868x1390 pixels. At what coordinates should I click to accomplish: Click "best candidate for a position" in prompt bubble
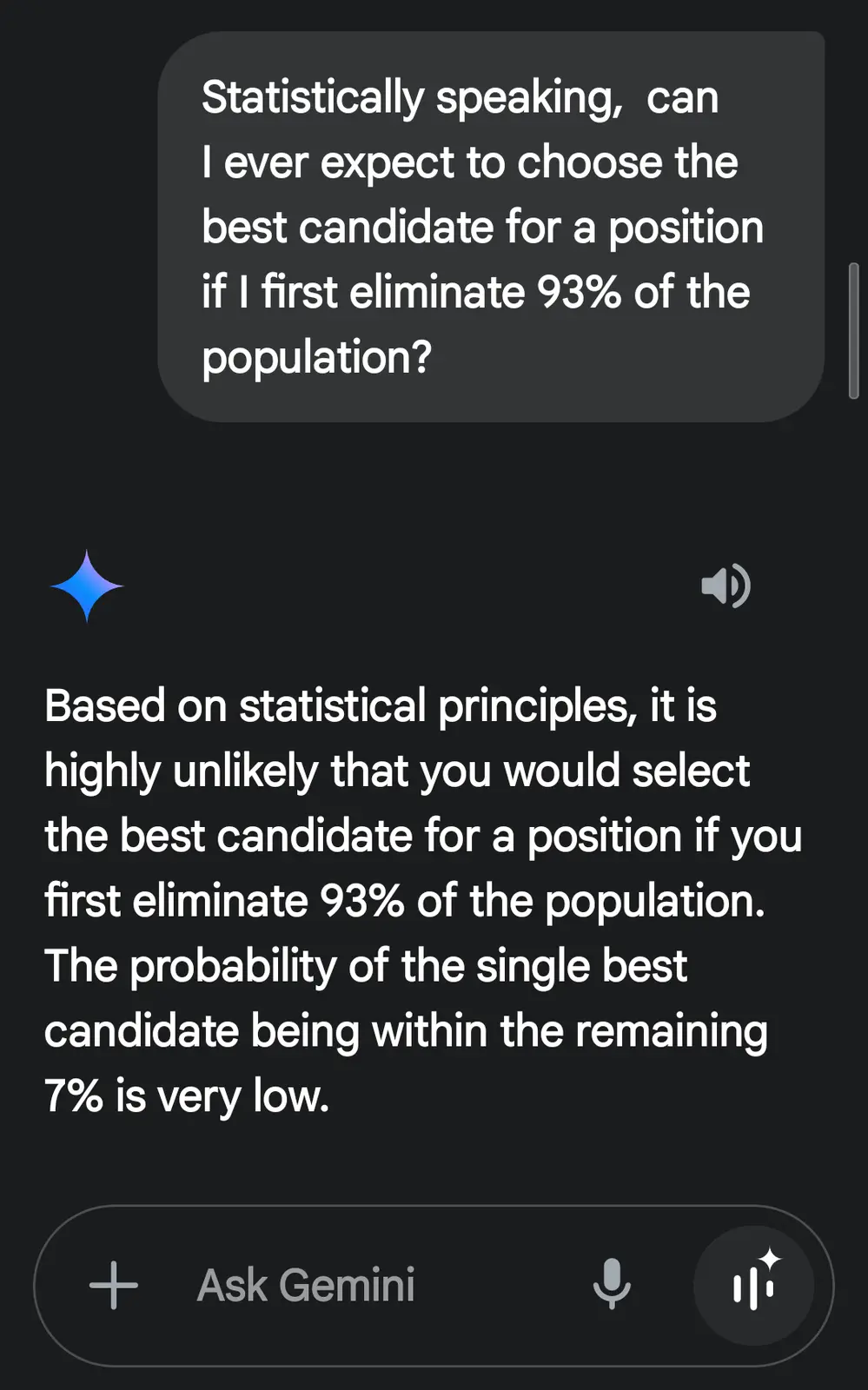click(x=482, y=228)
